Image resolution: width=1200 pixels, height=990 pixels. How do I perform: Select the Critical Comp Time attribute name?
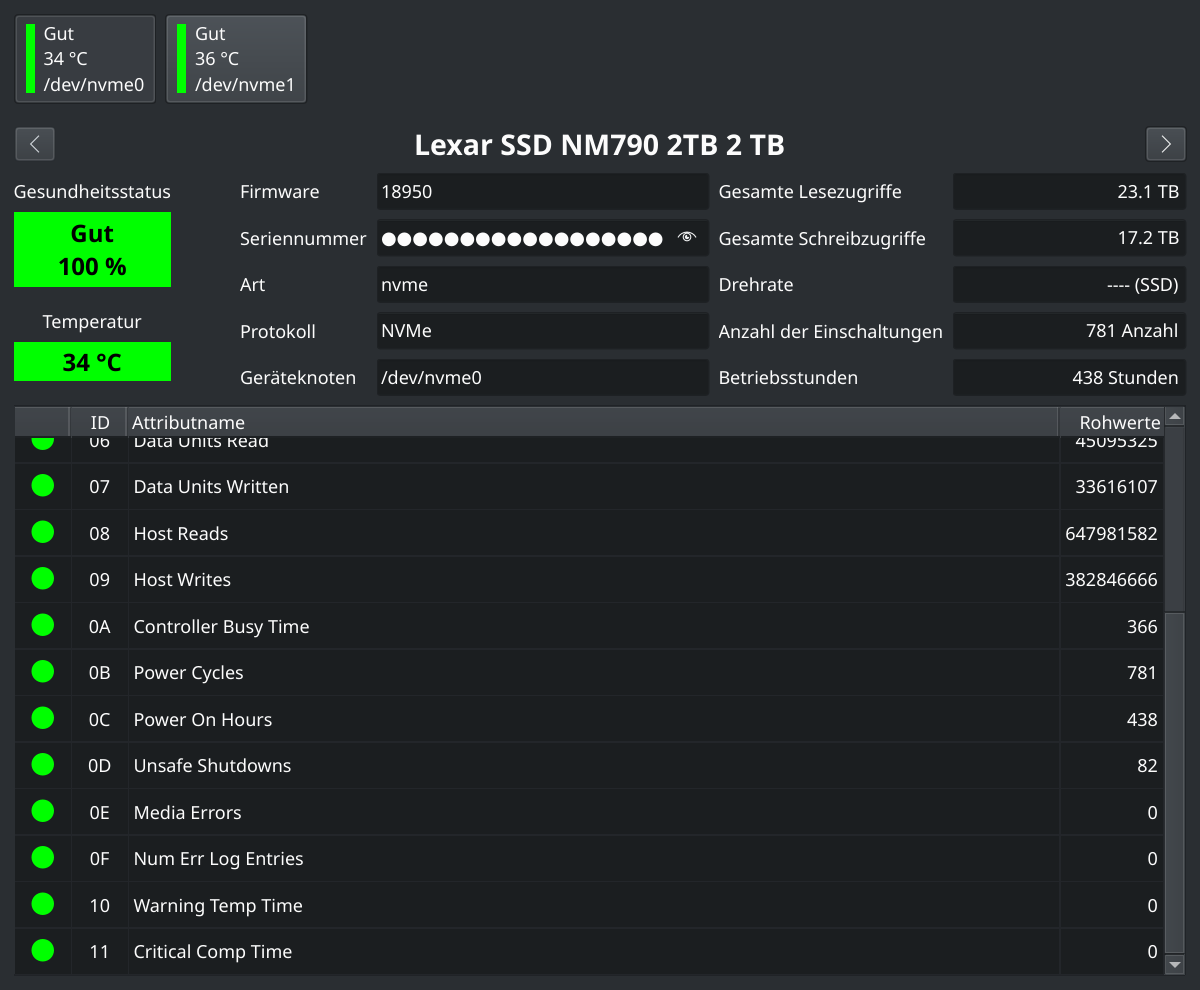pos(213,952)
